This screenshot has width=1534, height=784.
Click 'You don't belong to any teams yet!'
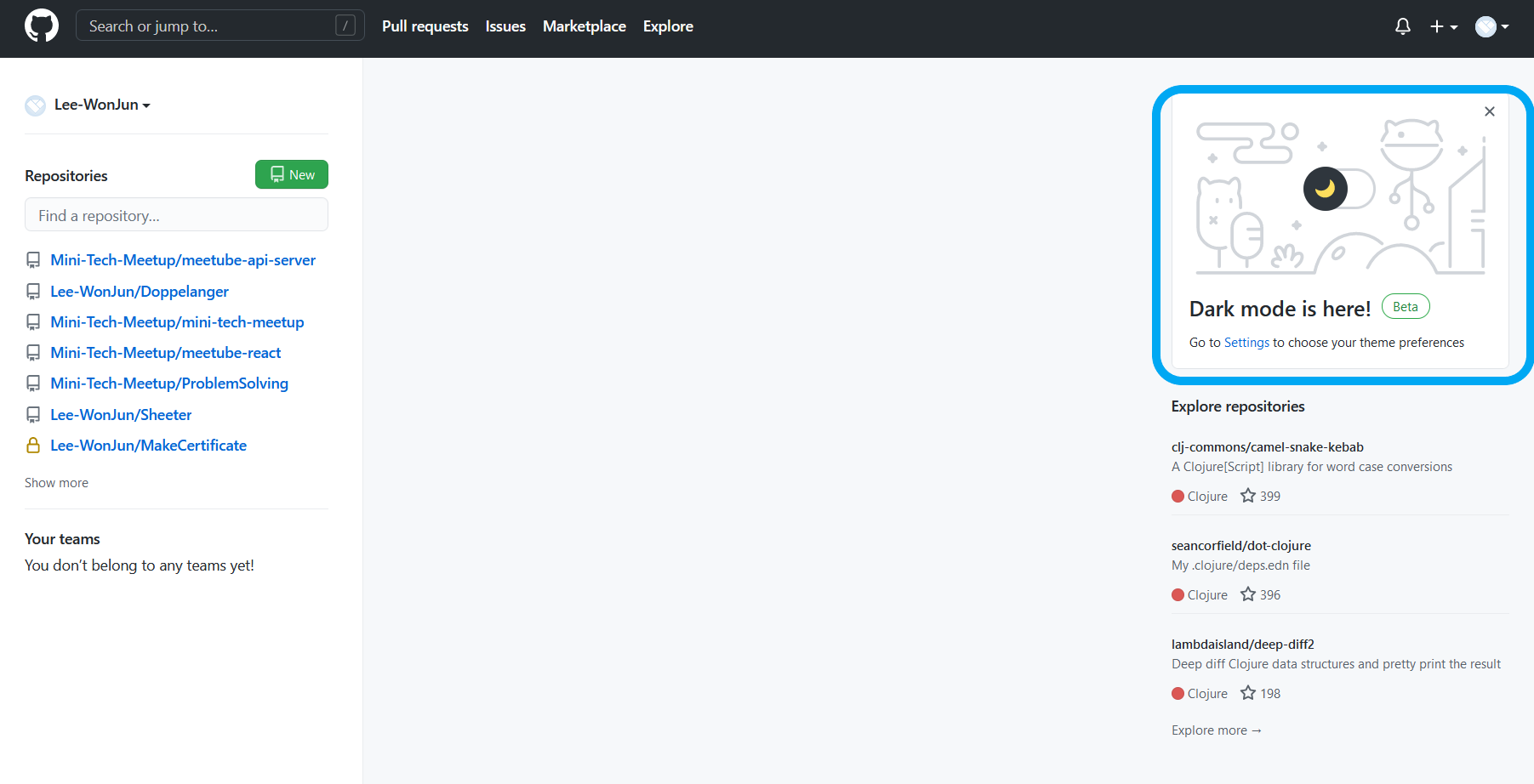[x=140, y=565]
